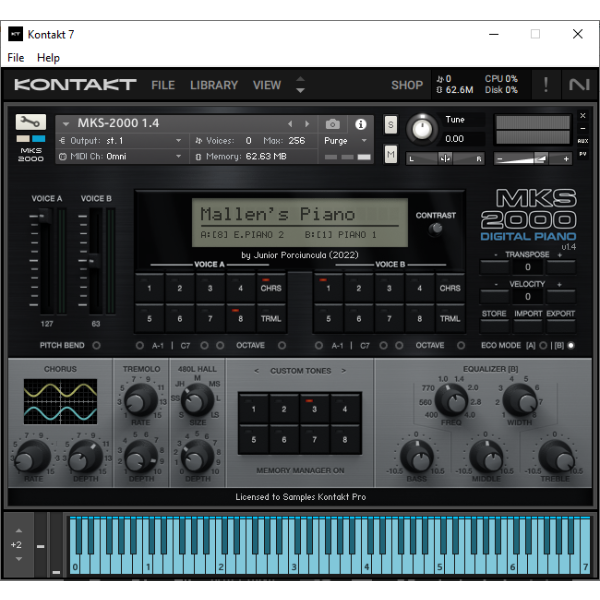Select Voice A tone button 8
Image resolution: width=600 pixels, height=600 pixels.
[x=240, y=318]
